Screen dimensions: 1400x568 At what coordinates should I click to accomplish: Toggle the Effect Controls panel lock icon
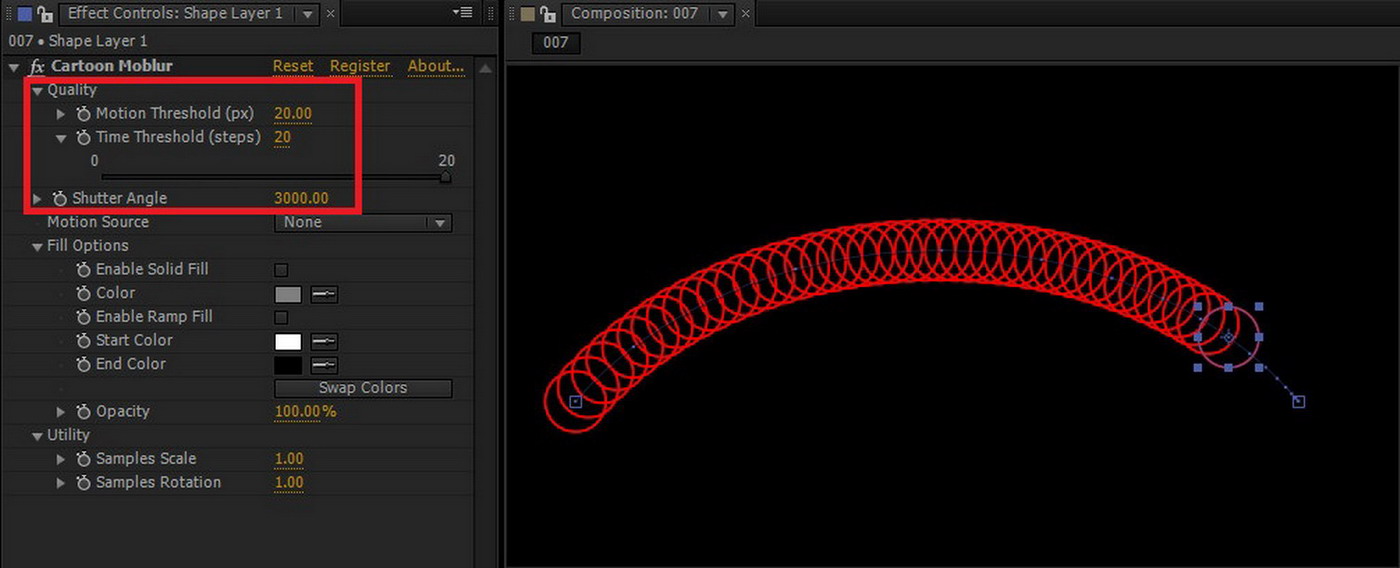pos(44,14)
